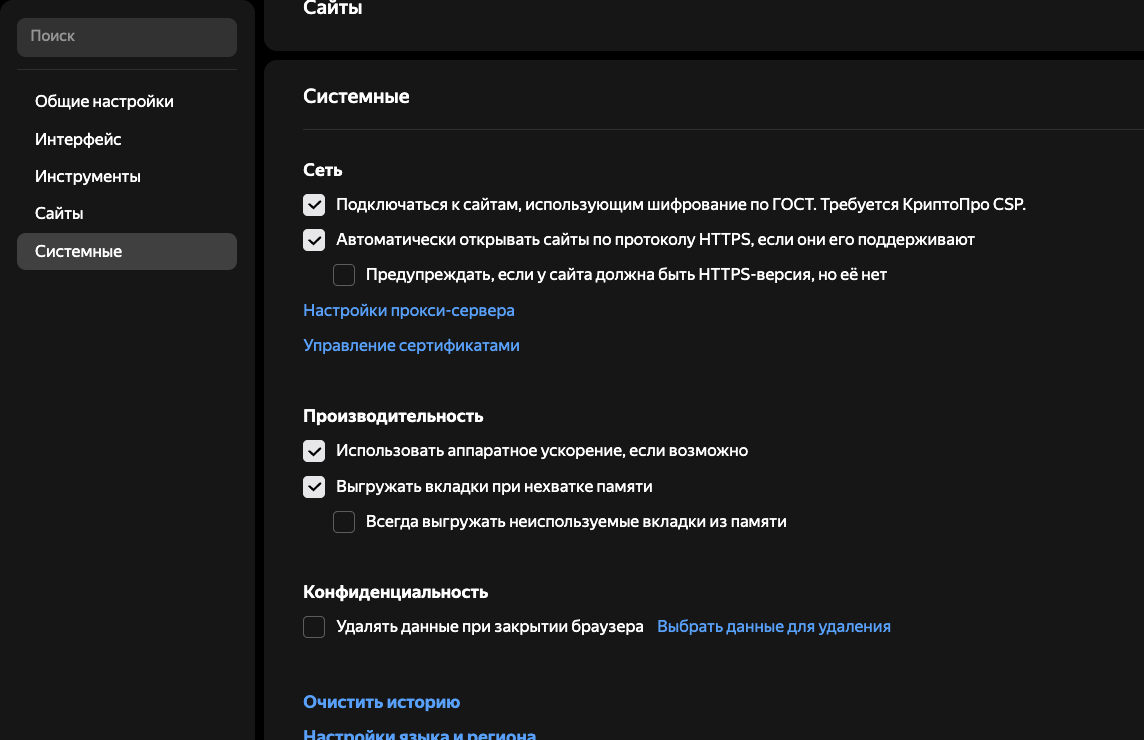The width and height of the screenshot is (1144, 740).
Task: Enable warning about missing HTTPS version
Action: point(344,274)
